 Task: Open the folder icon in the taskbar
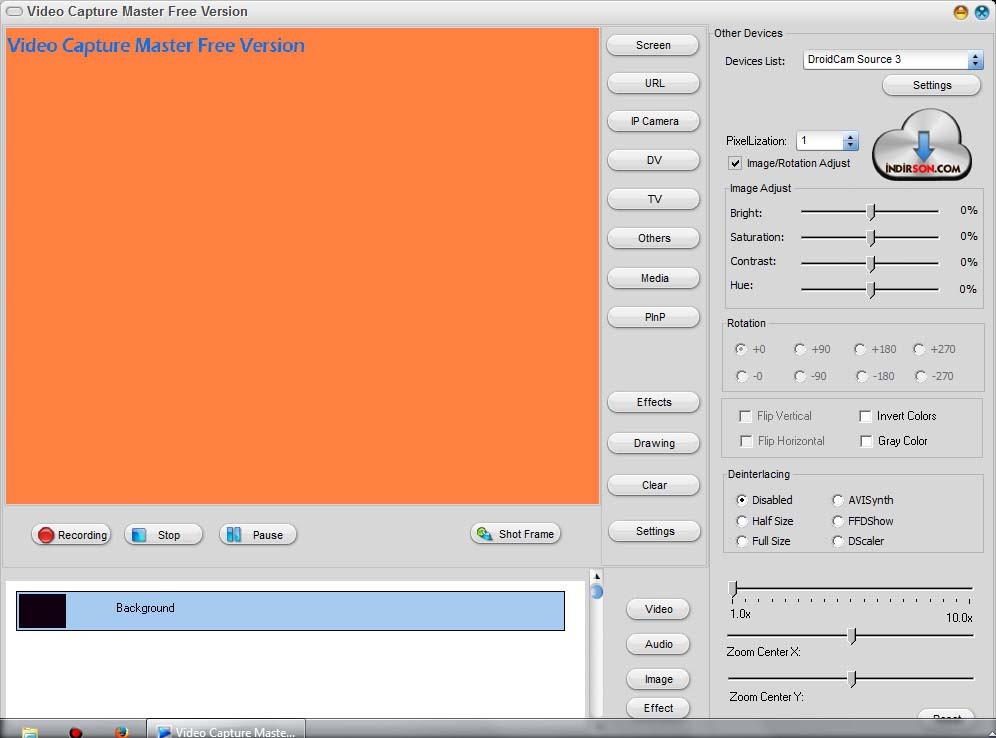pyautogui.click(x=29, y=732)
